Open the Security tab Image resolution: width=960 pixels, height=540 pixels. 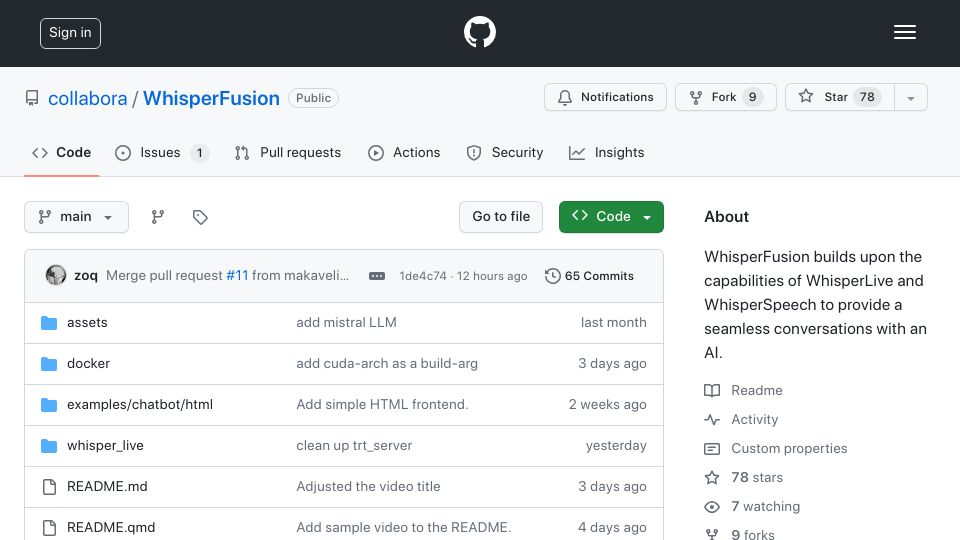coord(504,152)
